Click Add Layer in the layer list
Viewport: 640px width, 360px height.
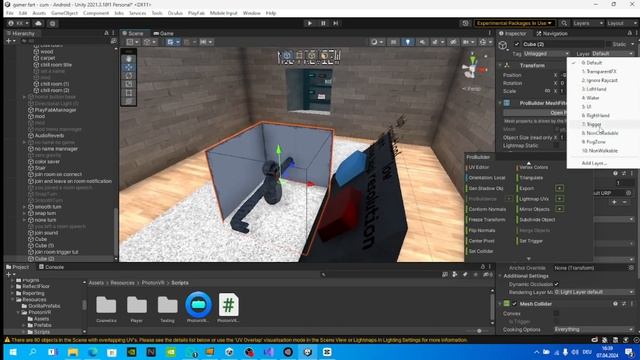(x=603, y=163)
